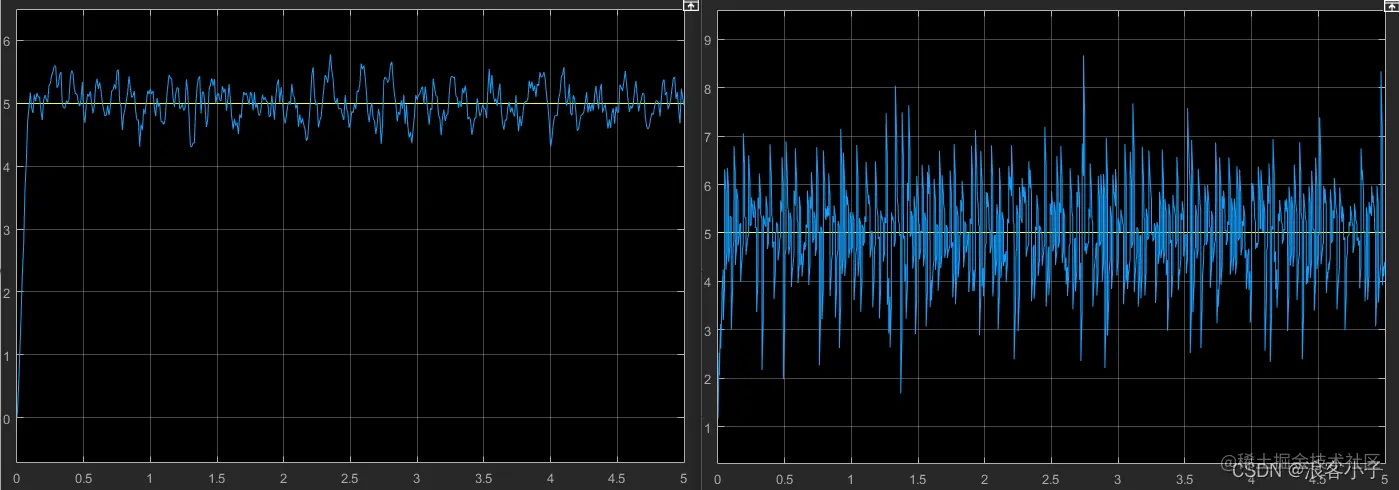Click x-axis tick label 3.5 on left scope
This screenshot has width=1399, height=490.
click(484, 479)
